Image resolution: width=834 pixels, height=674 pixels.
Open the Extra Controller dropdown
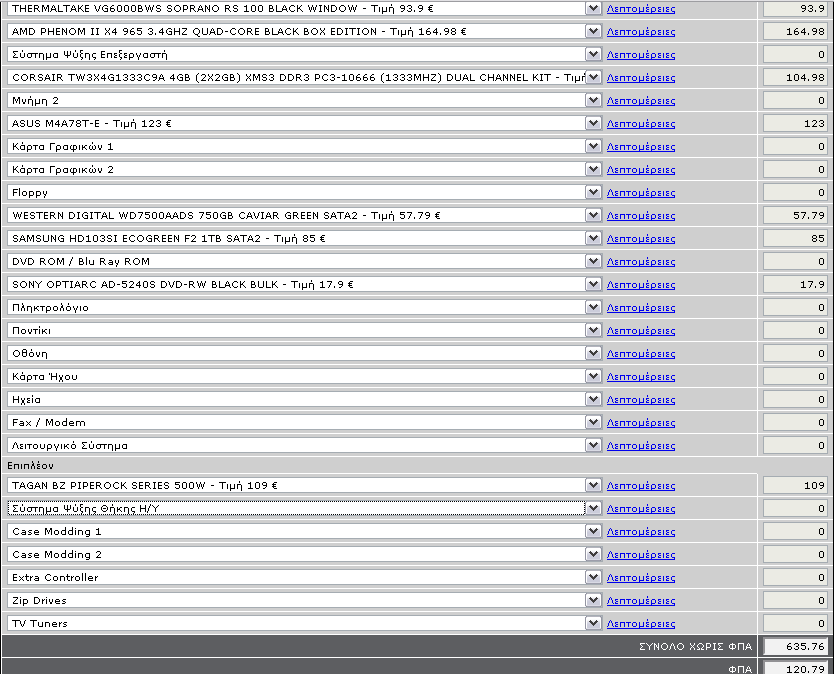click(304, 577)
